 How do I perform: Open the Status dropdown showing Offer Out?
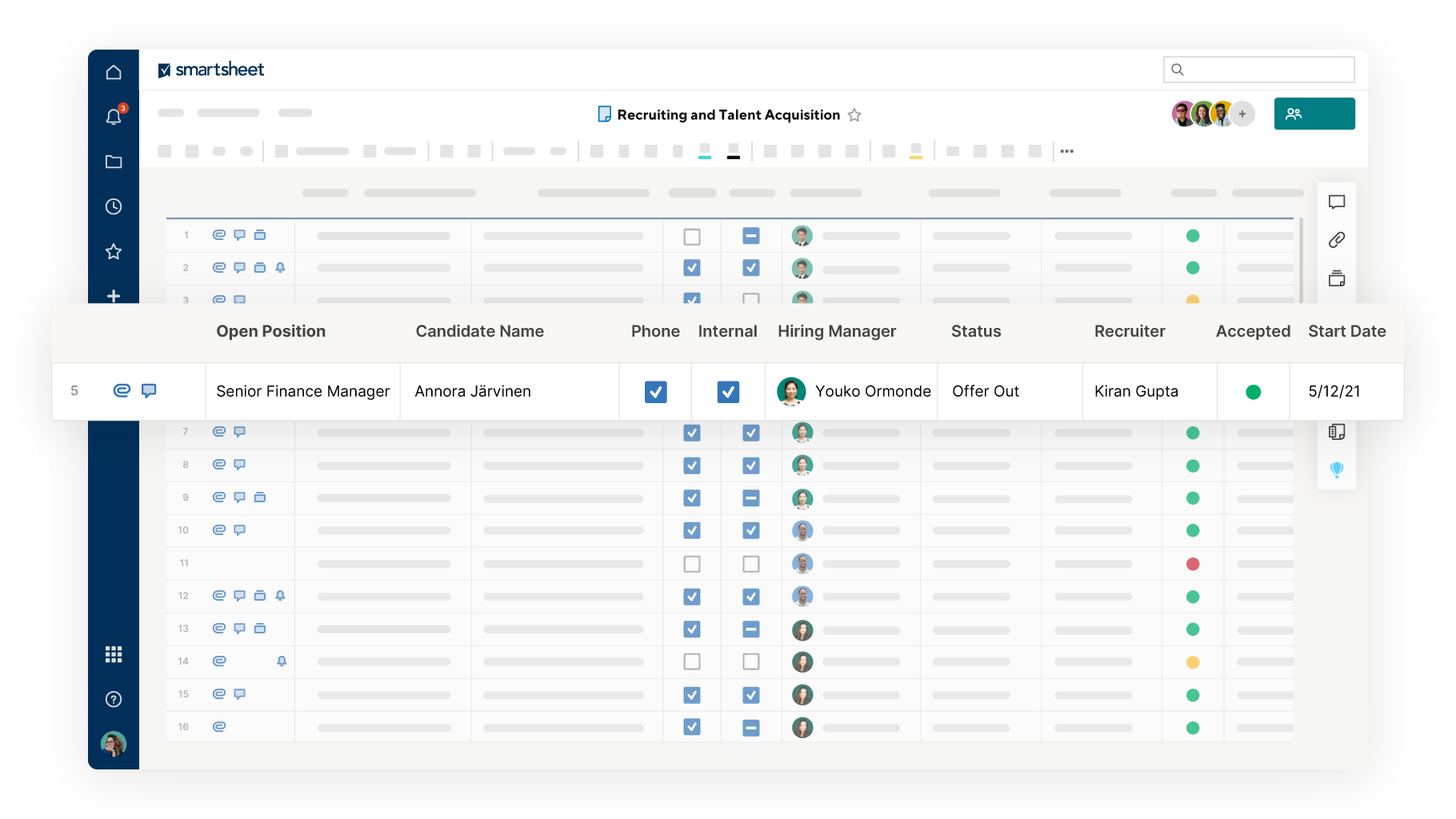986,392
